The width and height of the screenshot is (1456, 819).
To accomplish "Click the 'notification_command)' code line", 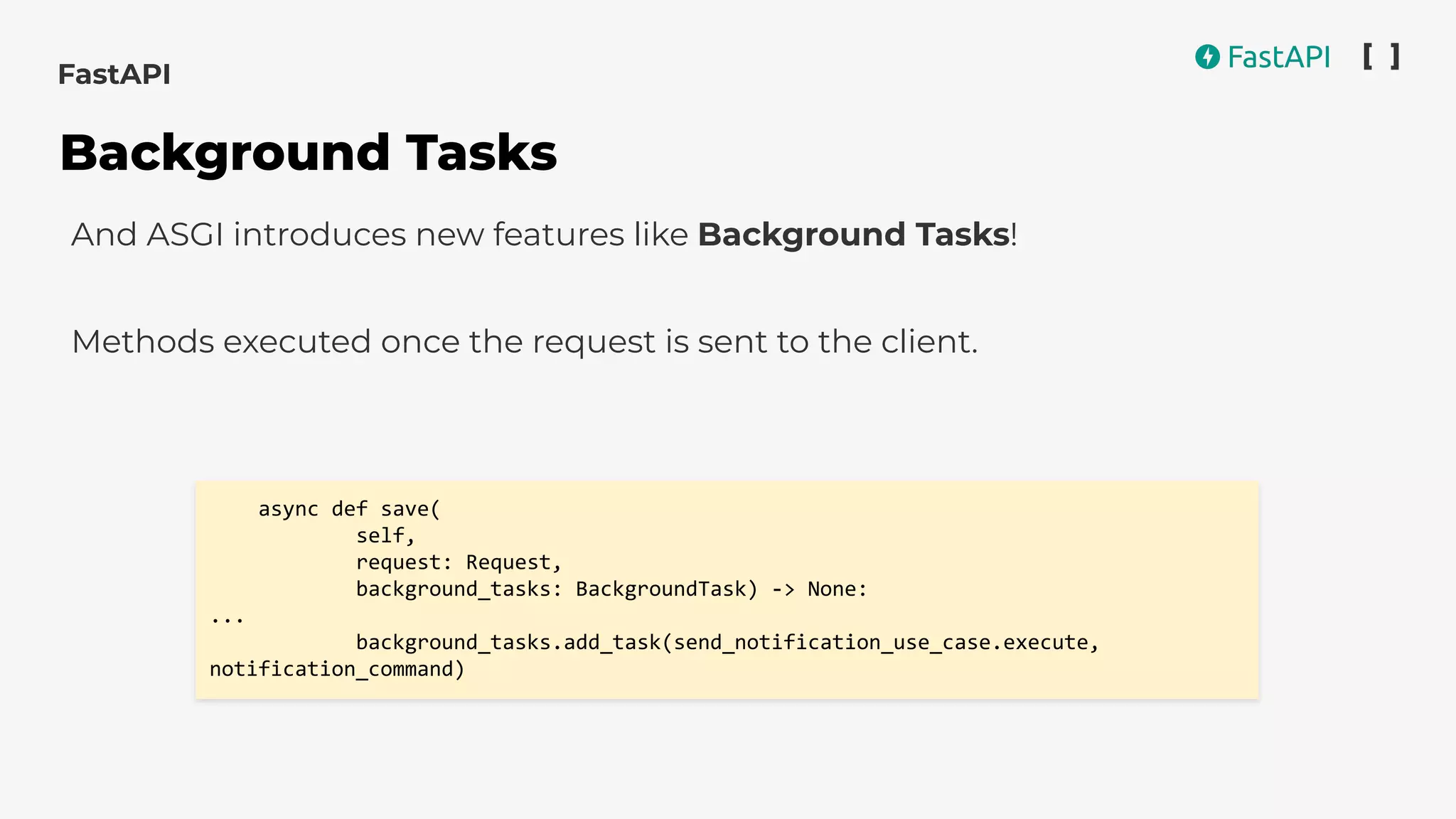I will [x=337, y=670].
